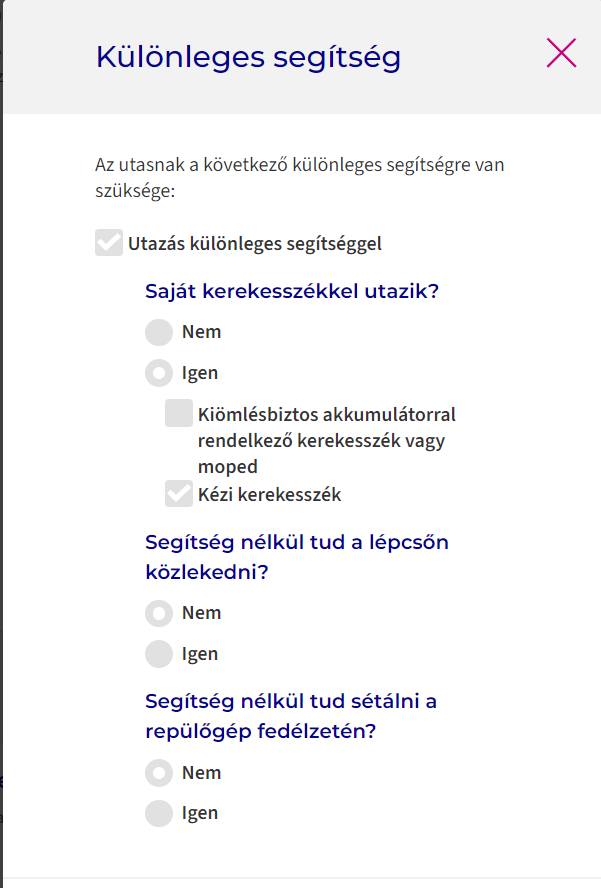Click the Segítség nélkül tud sétálni heading
601x888 pixels.
point(291,716)
